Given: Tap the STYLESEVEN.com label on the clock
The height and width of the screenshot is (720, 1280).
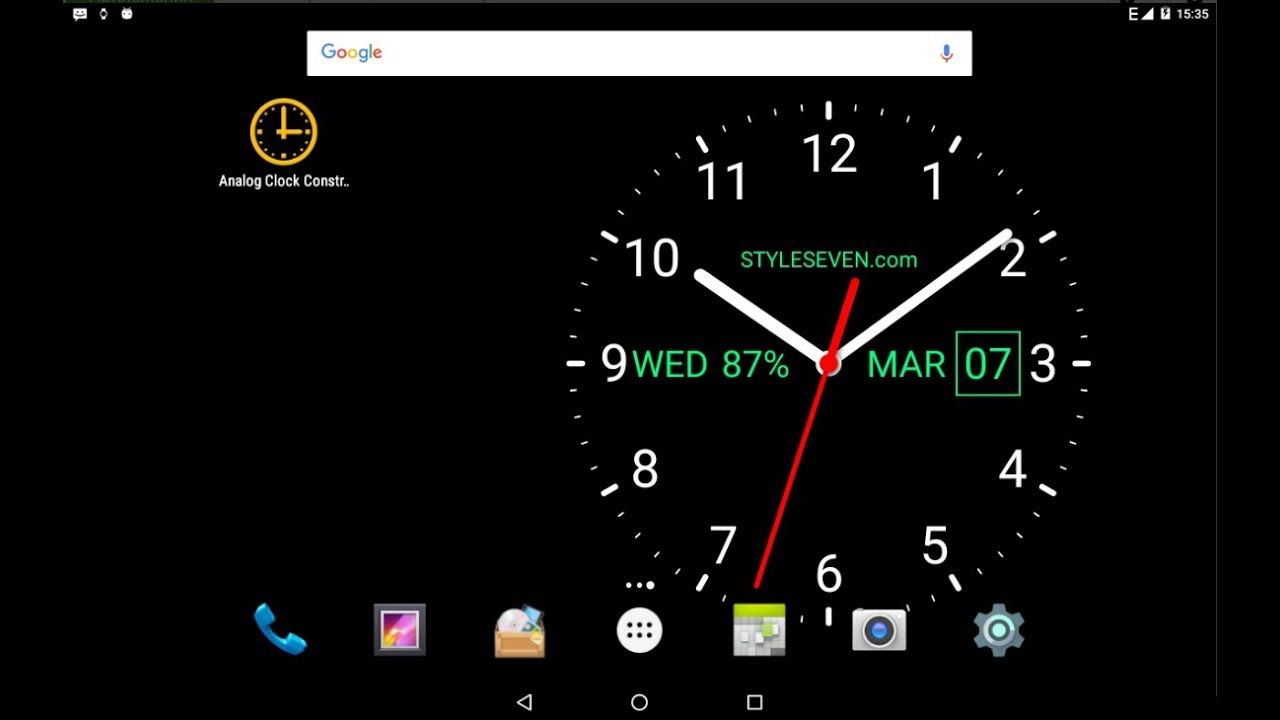Looking at the screenshot, I should pos(827,259).
